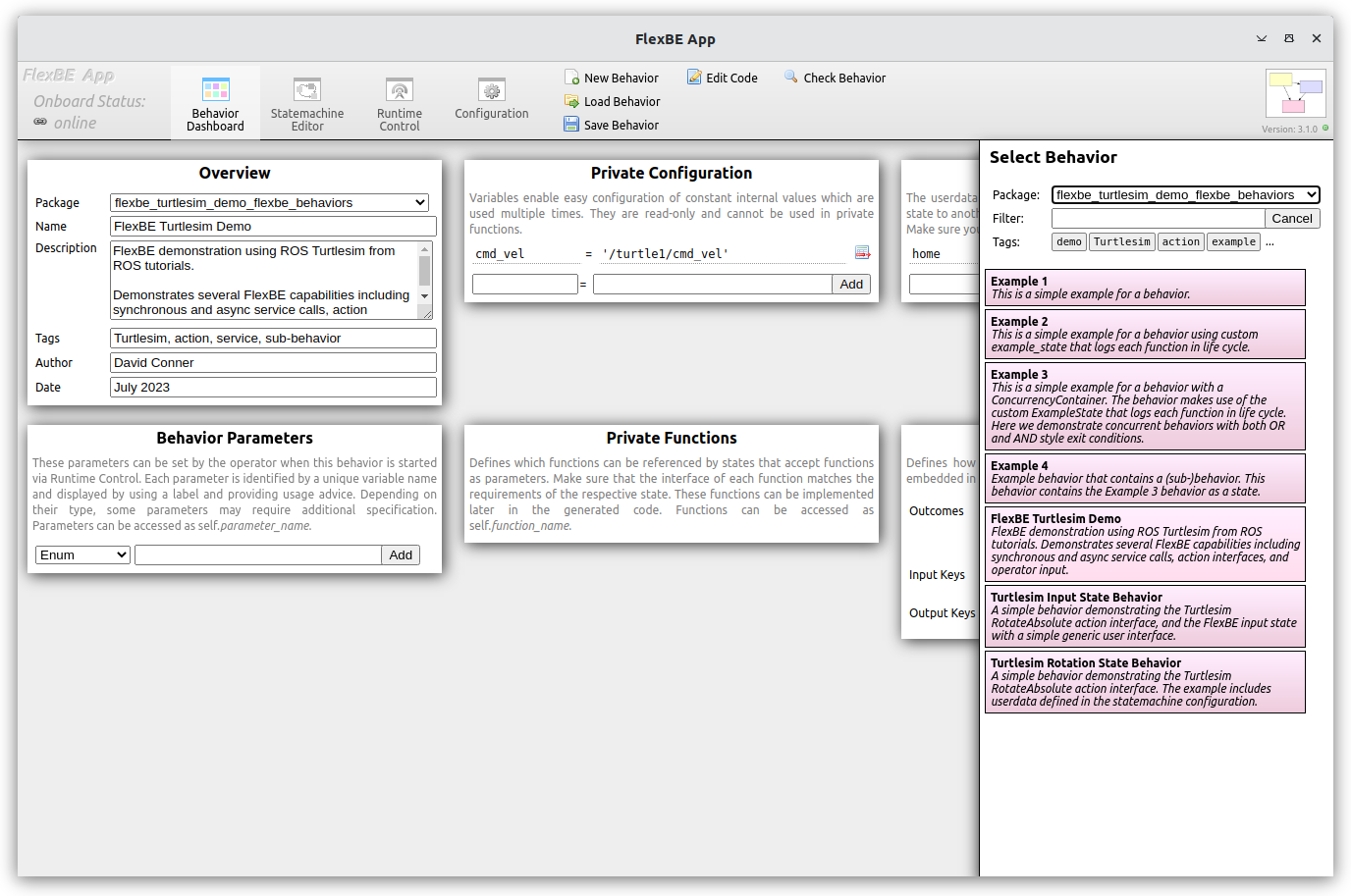Click the onboard status link icon

point(40,122)
